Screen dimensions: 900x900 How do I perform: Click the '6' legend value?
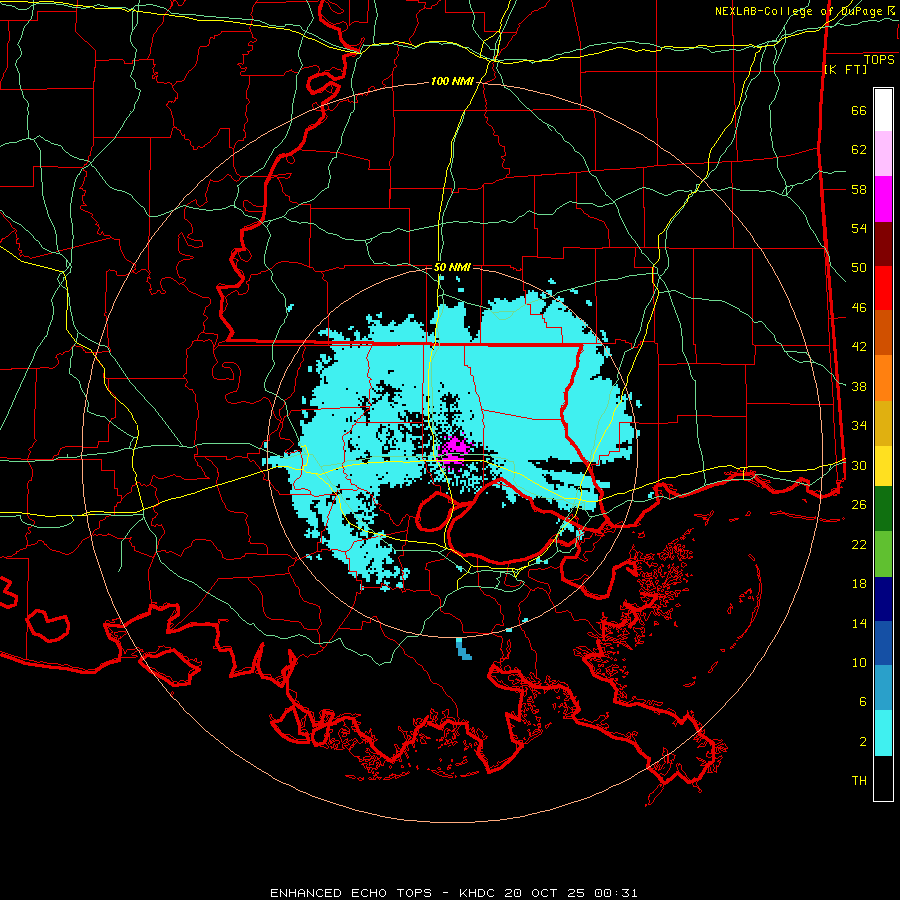tap(863, 701)
